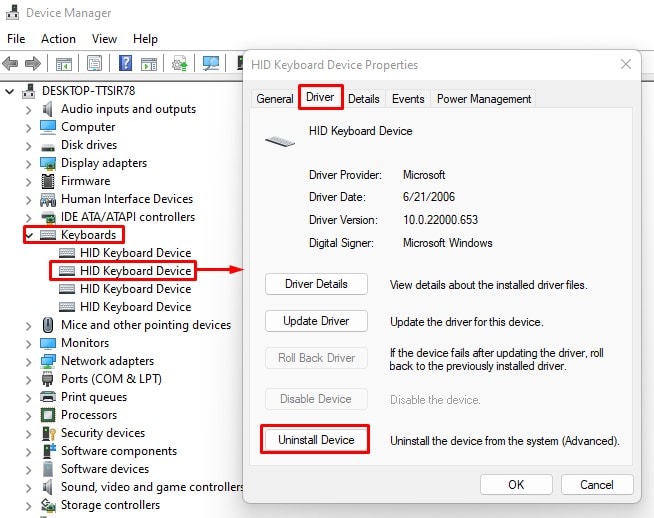Collapse the DESKTOP-TTSIR78 root node

pos(10,91)
